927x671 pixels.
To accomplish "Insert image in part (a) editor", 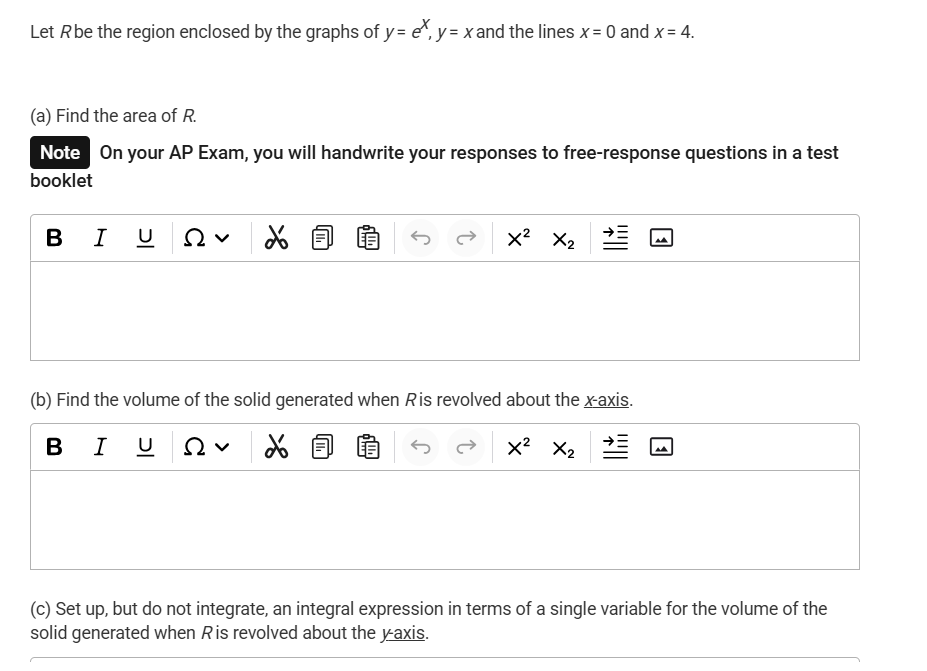I will click(661, 238).
